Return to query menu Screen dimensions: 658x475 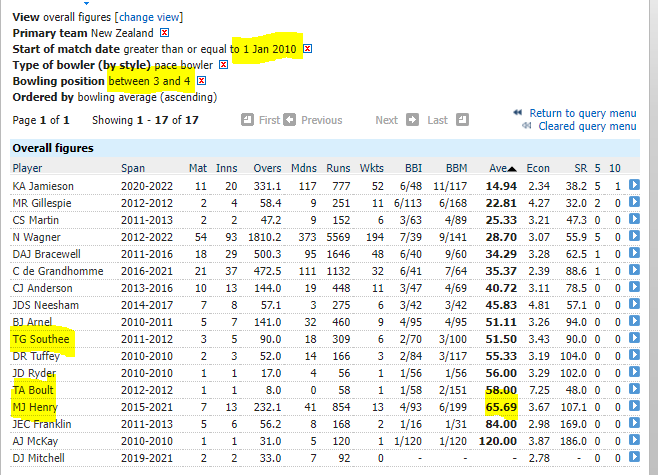582,113
